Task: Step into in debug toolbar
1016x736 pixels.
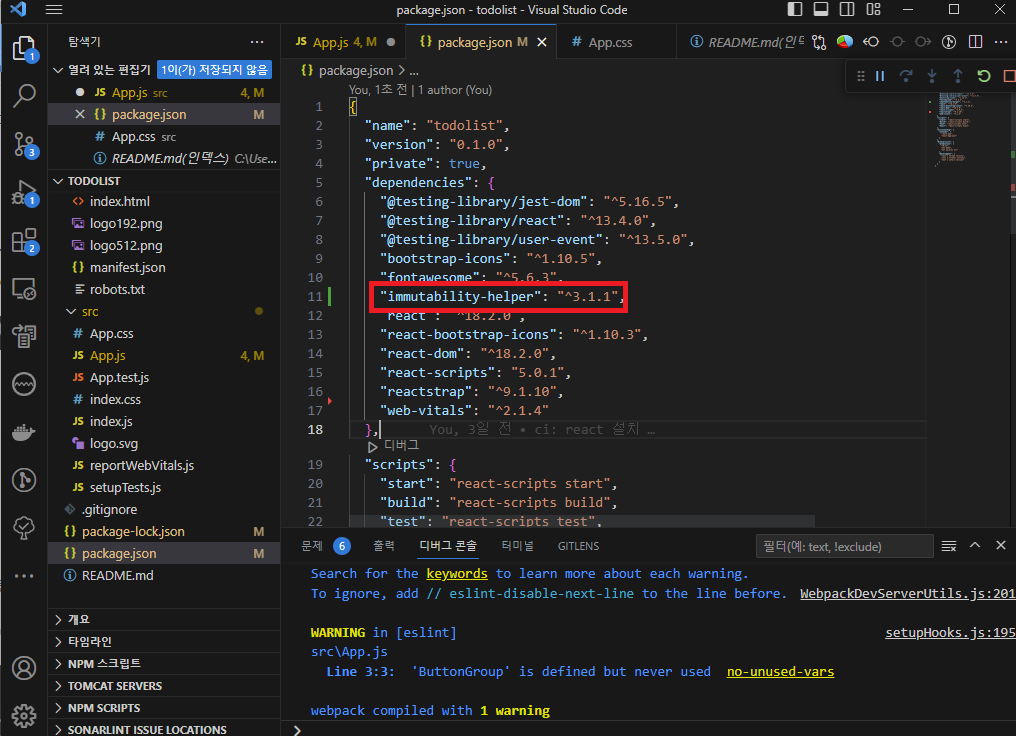Action: point(932,76)
